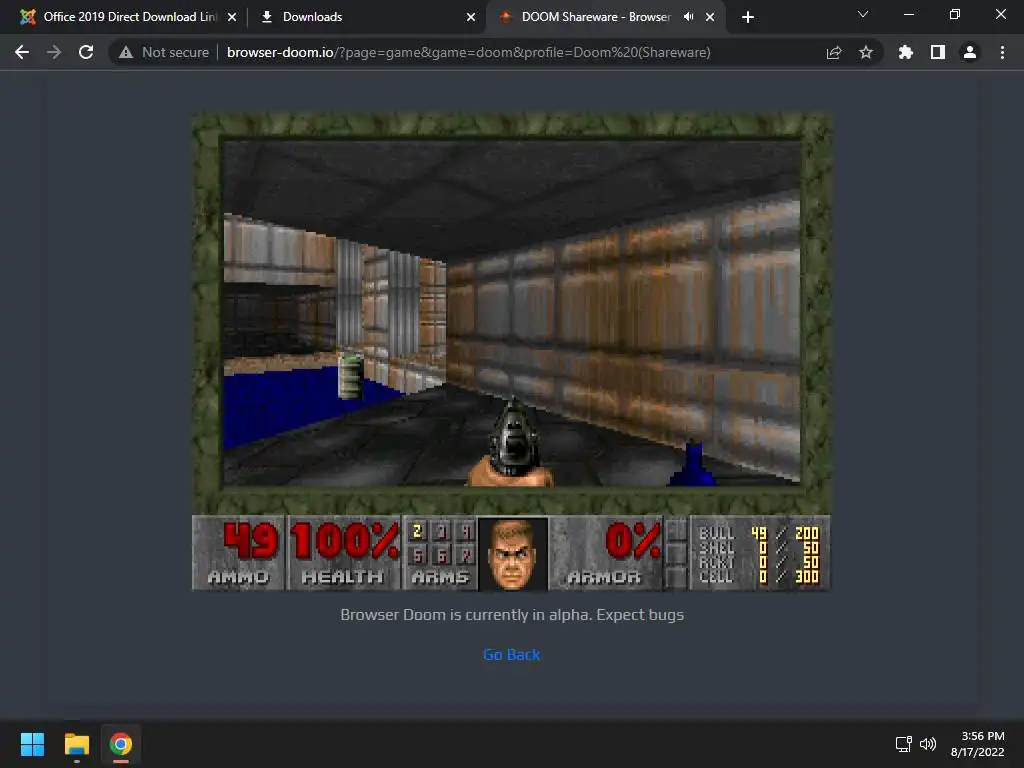Switch to the Downloads tab
Screen dimensions: 1024x768
coord(366,17)
